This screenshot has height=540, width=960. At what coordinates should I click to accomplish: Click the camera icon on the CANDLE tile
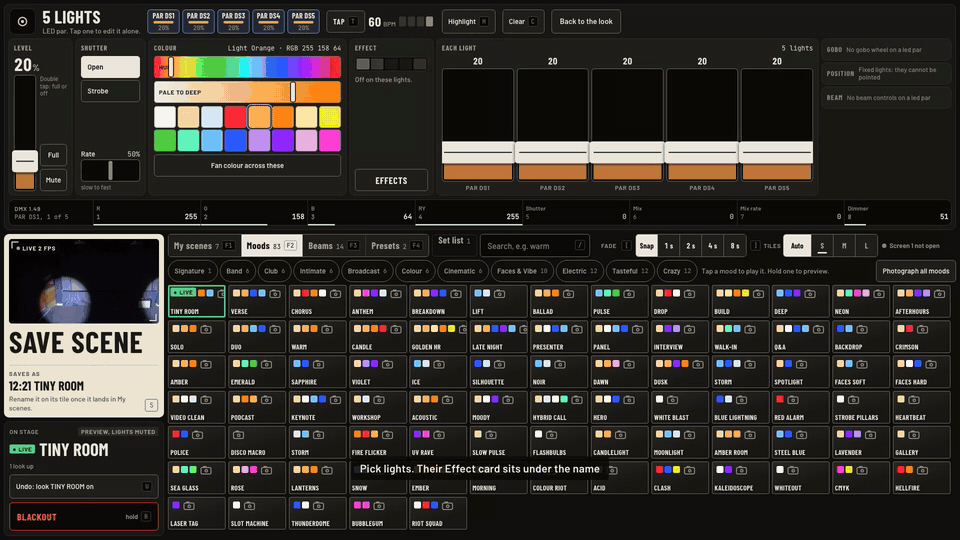[x=396, y=329]
